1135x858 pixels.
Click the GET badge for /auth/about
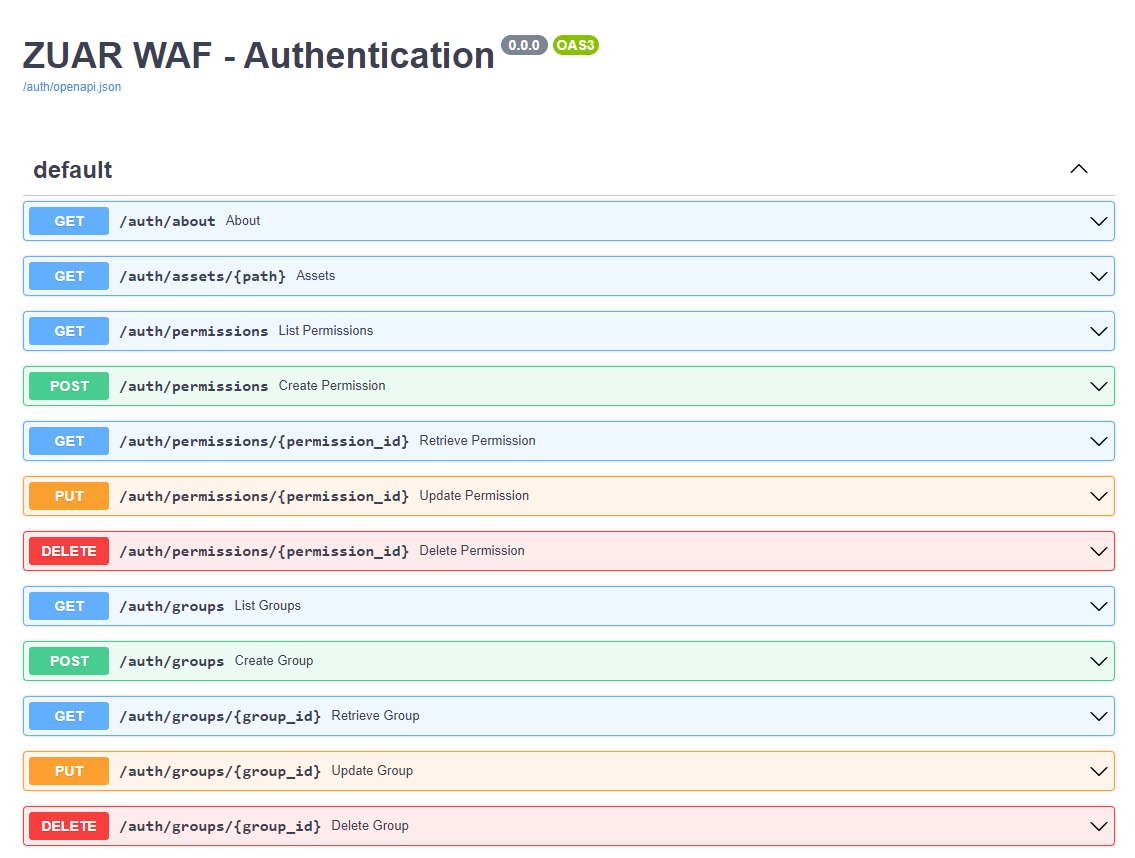click(x=69, y=221)
